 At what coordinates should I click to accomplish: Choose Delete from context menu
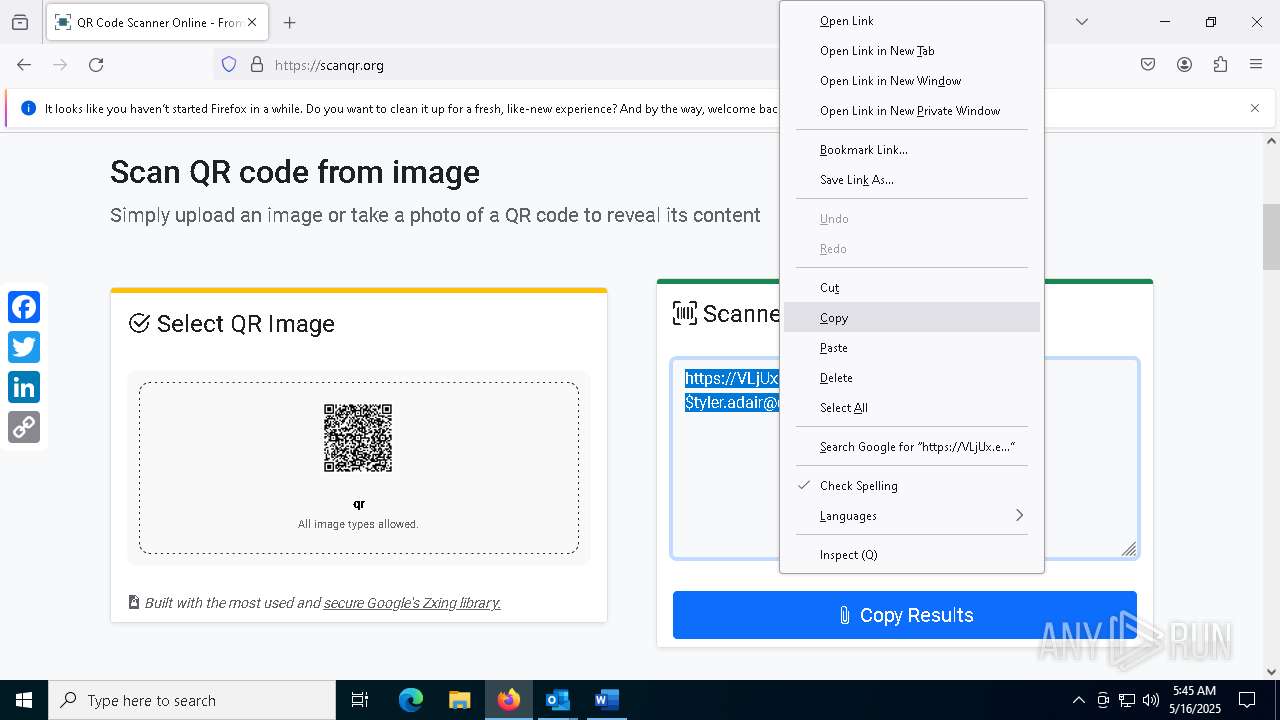[912, 378]
